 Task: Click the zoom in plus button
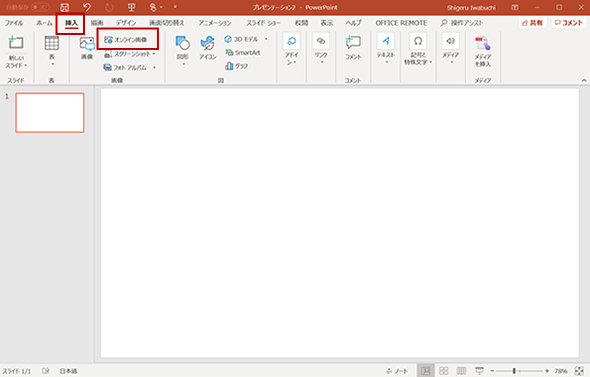[547, 371]
